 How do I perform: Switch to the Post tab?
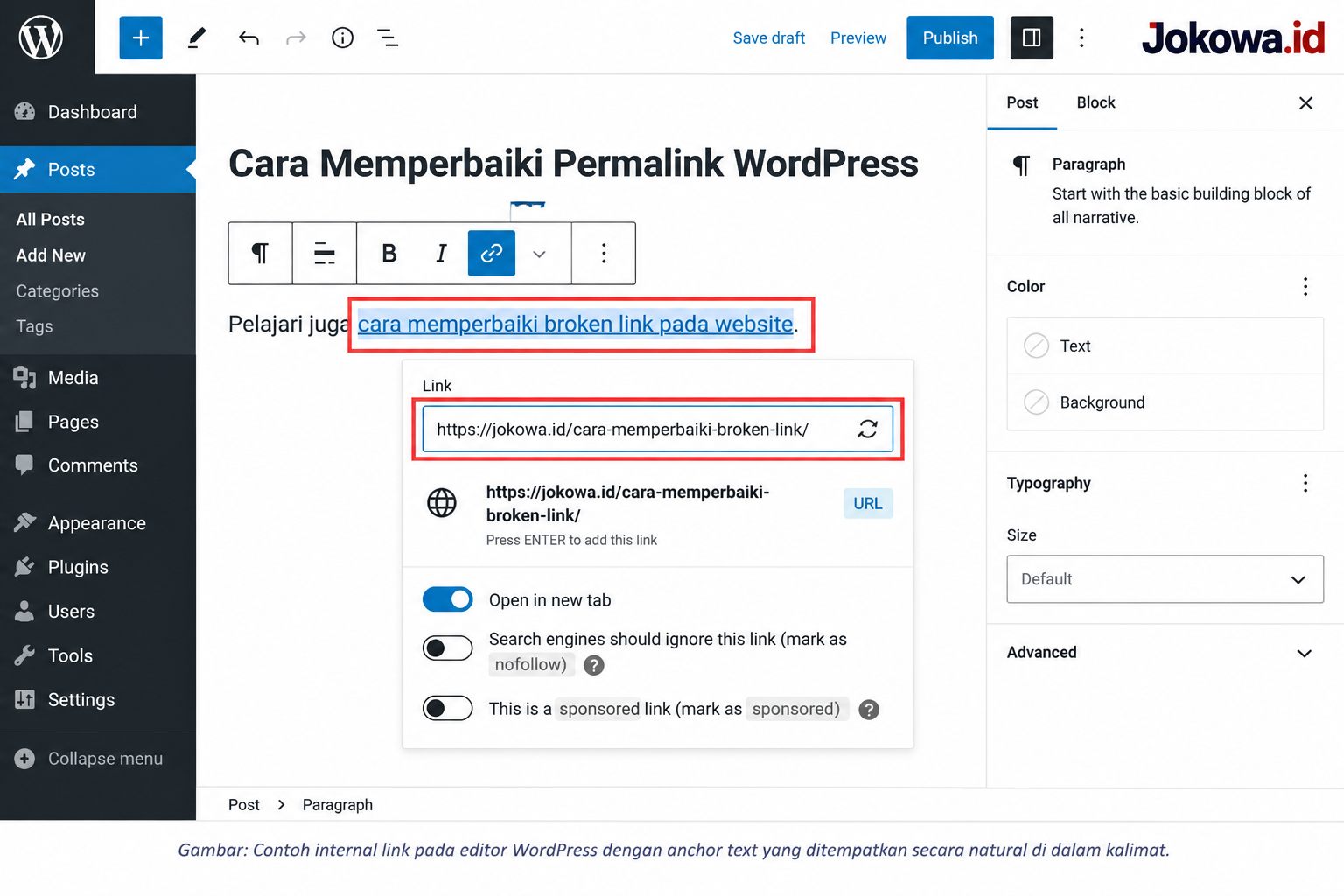point(1022,102)
